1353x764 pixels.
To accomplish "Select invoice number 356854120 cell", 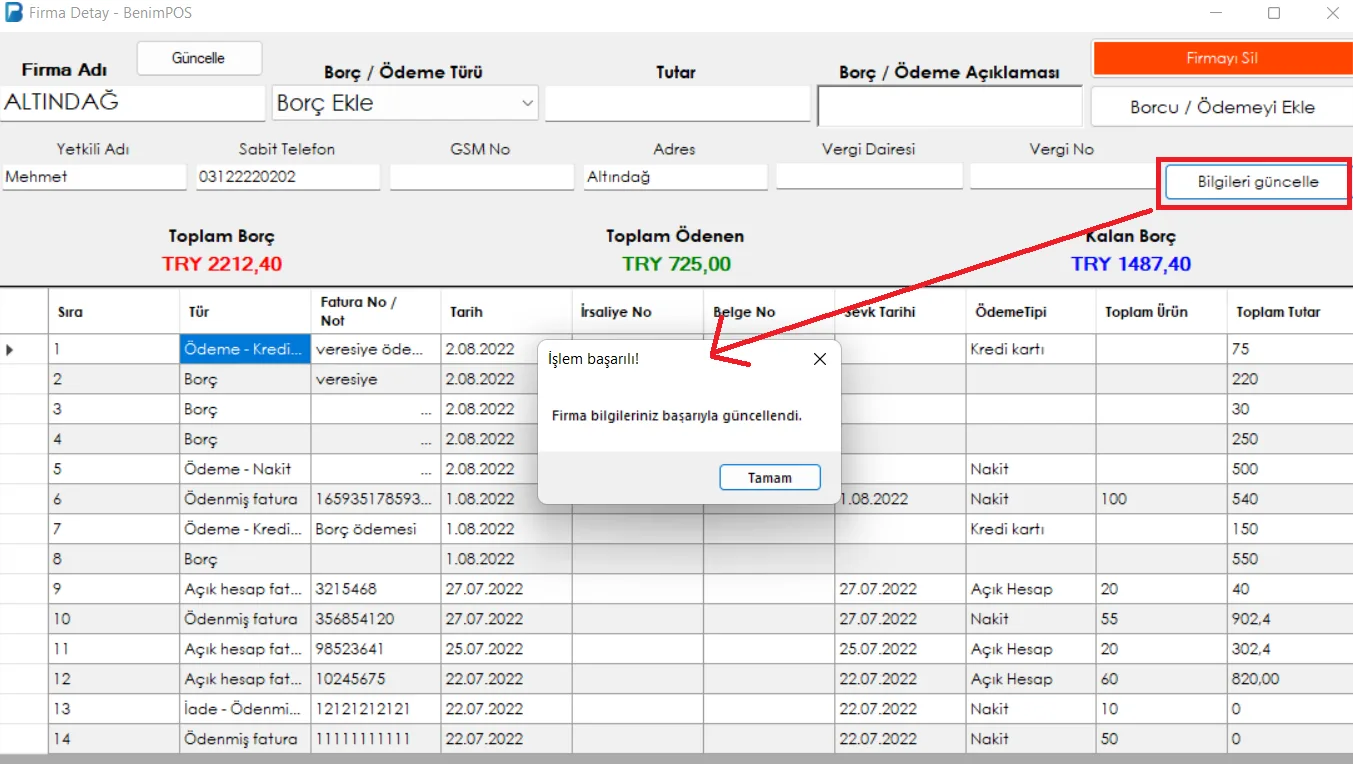I will 375,619.
